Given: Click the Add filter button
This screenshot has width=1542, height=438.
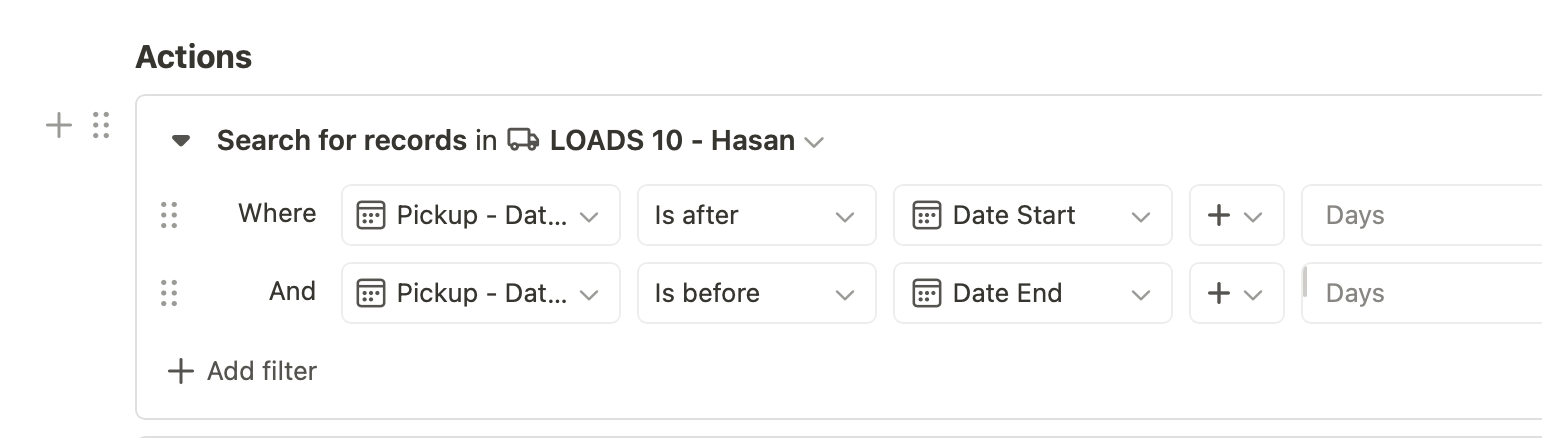Looking at the screenshot, I should 242,372.
